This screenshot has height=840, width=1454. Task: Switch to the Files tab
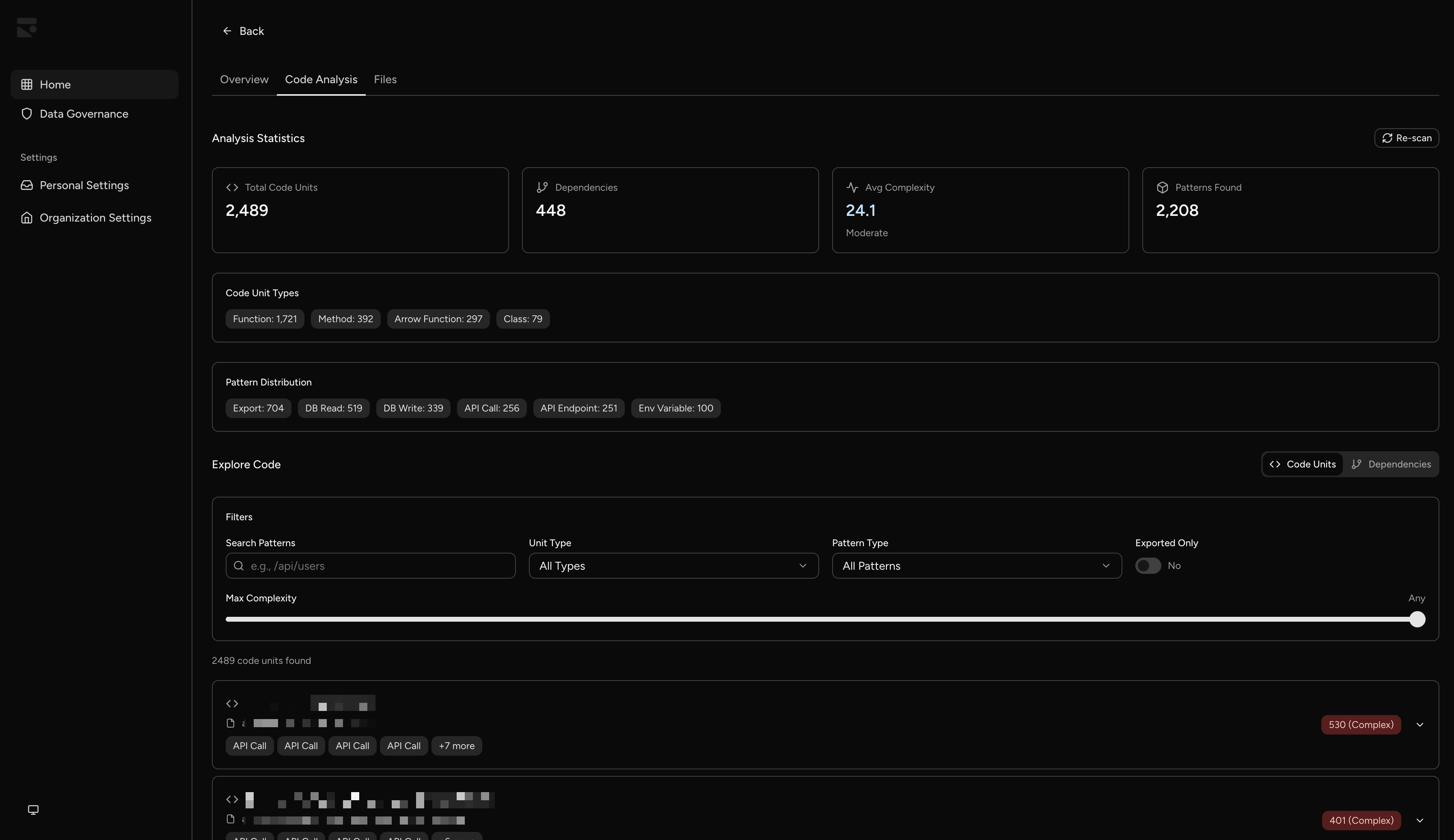click(x=385, y=79)
